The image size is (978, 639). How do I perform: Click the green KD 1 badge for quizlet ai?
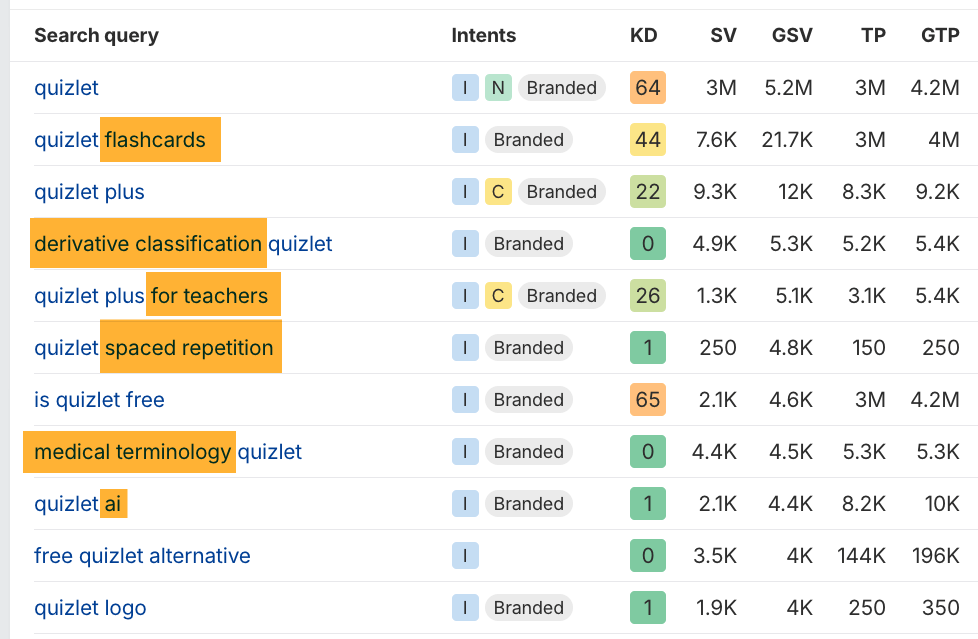[x=647, y=503]
